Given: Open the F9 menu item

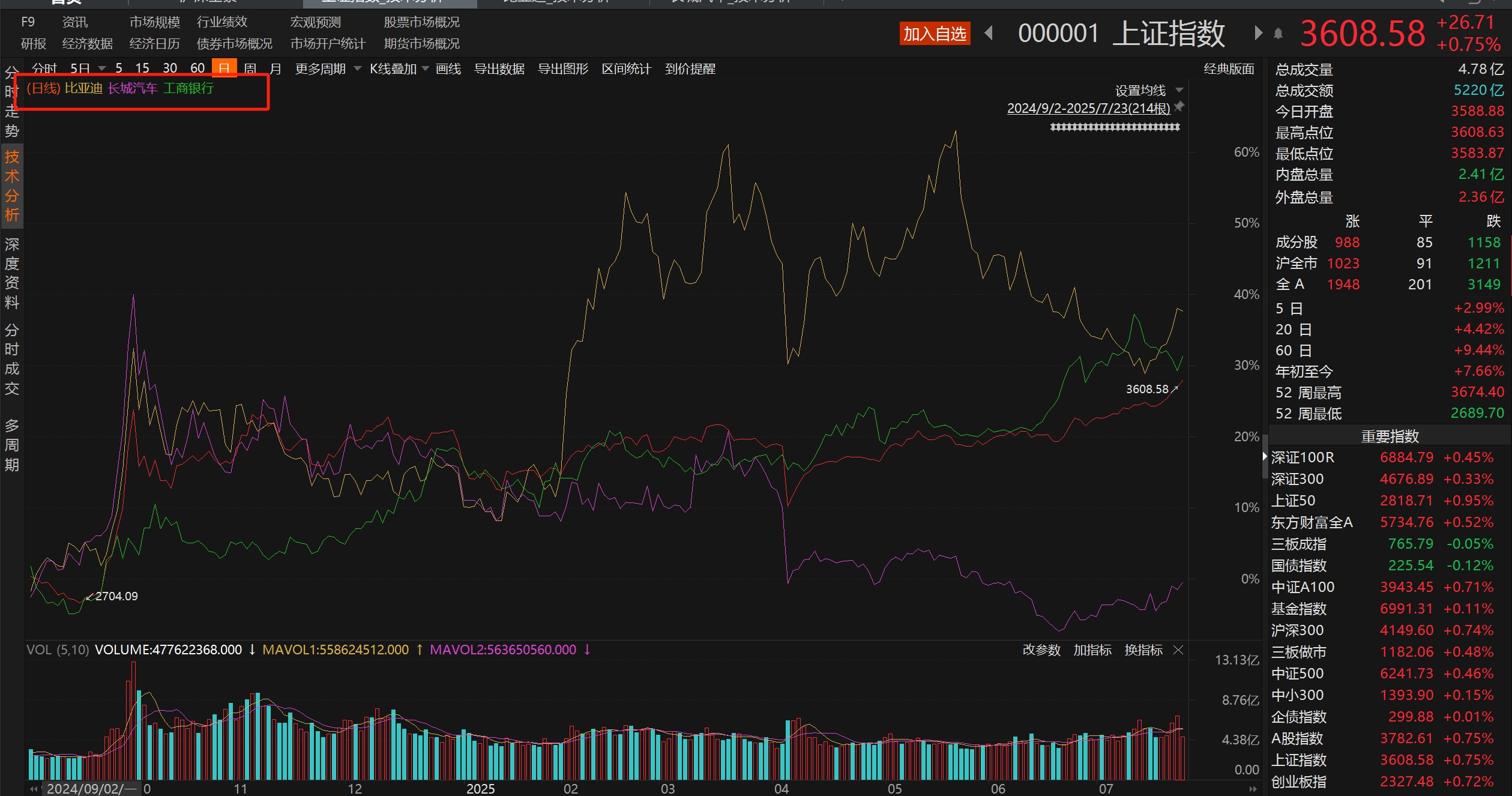Looking at the screenshot, I should [x=28, y=22].
